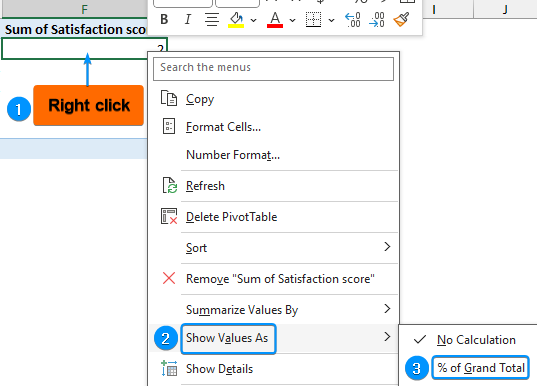
Task: Toggle bold in the mini toolbar
Action: 164,20
